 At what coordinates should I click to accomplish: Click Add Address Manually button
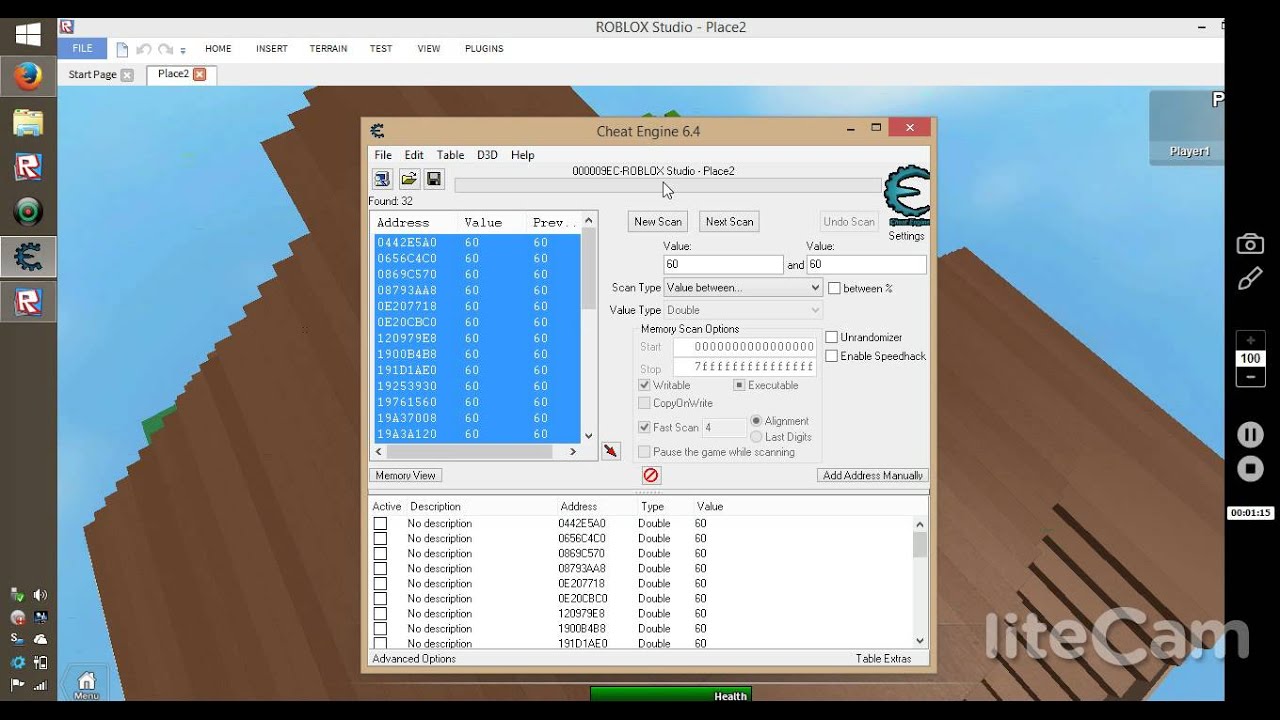[873, 476]
